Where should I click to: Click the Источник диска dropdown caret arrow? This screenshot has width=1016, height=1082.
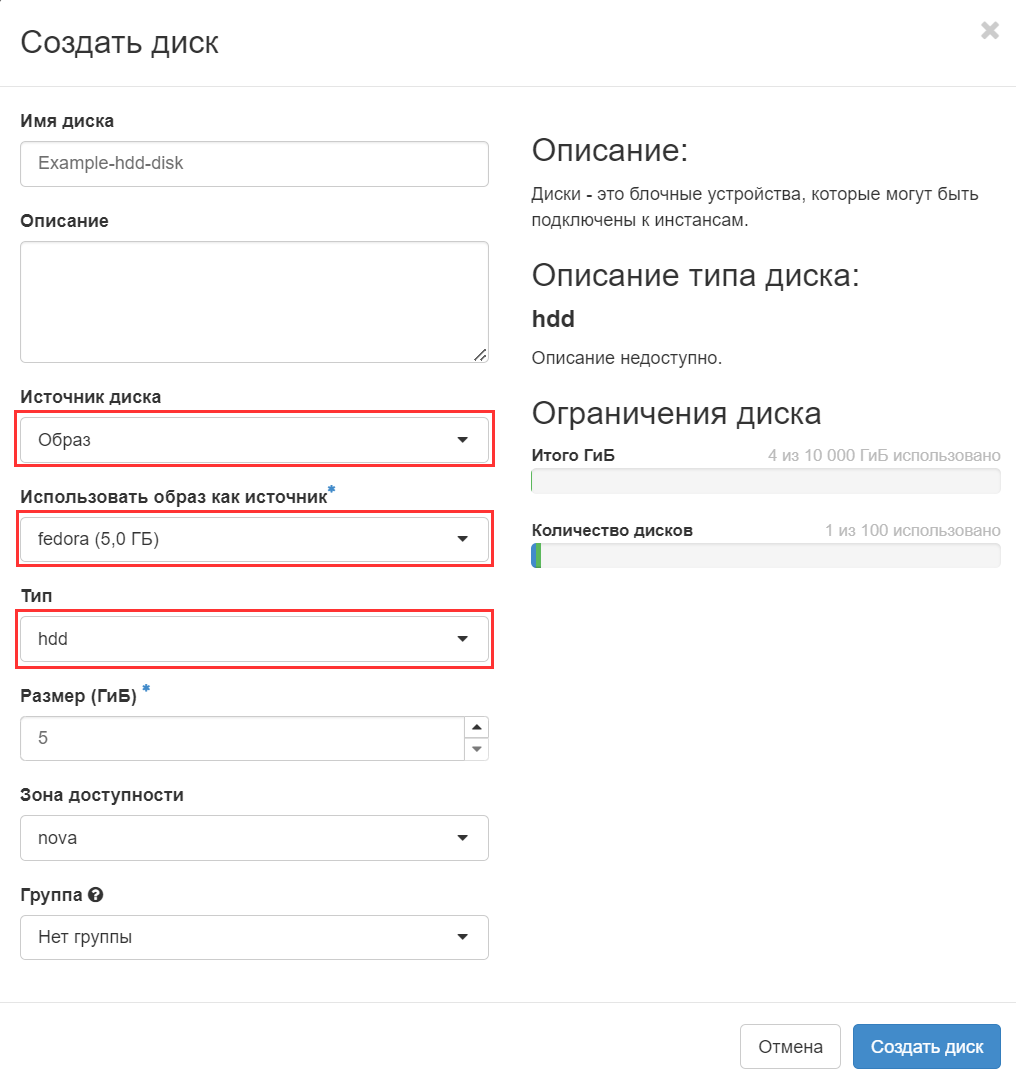click(x=462, y=440)
